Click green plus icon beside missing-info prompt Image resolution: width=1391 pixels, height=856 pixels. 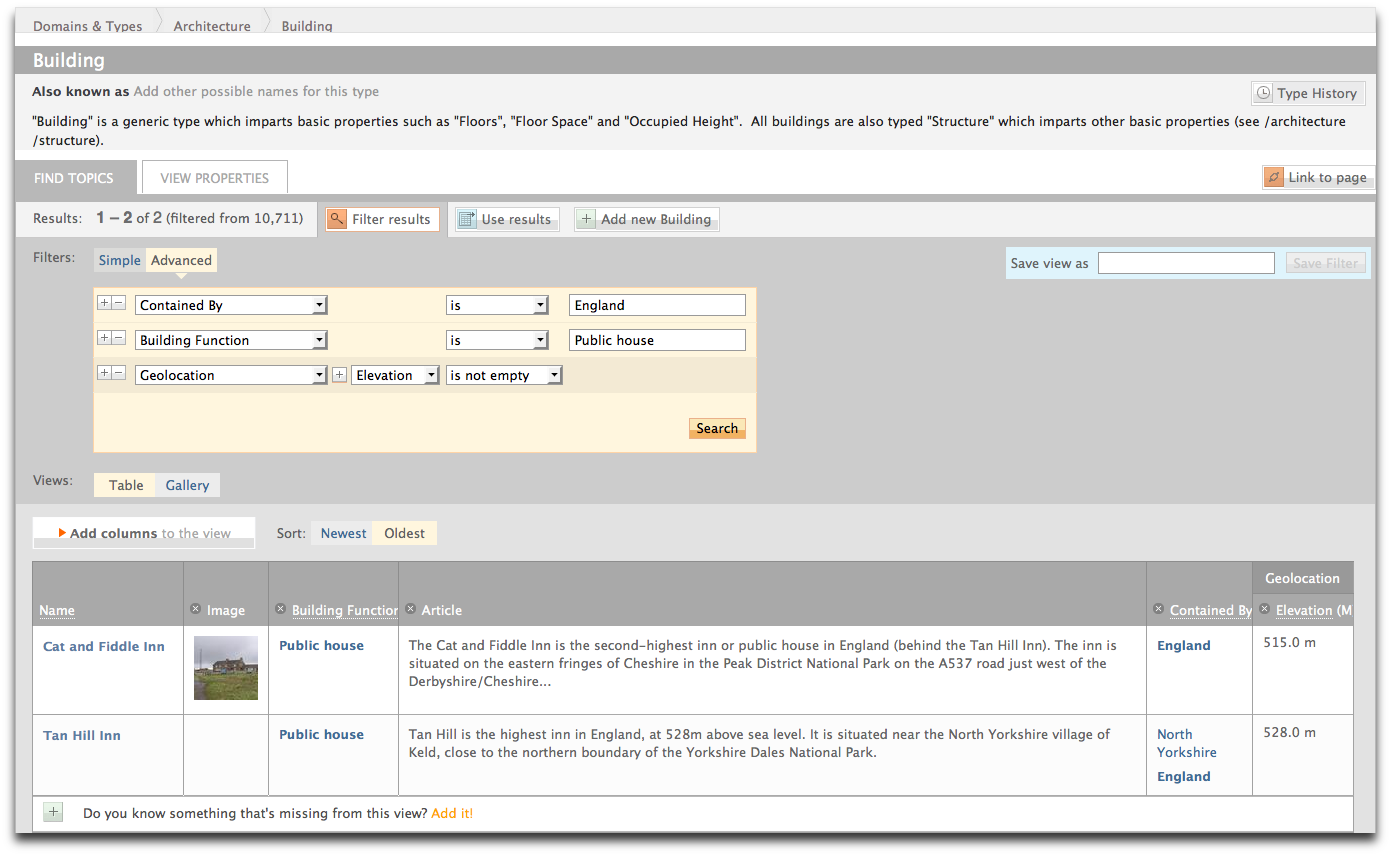[x=53, y=813]
